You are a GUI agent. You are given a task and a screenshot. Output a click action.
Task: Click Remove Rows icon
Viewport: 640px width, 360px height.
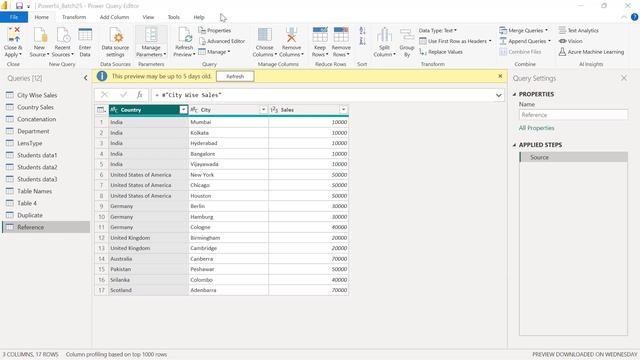click(x=341, y=35)
